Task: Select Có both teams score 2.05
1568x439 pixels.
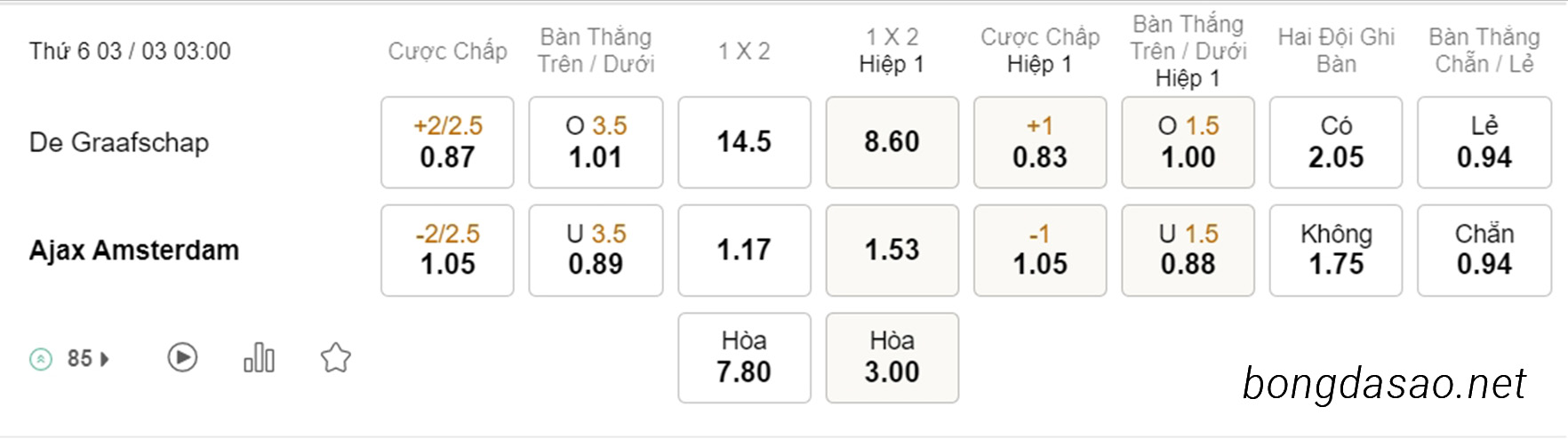Action: click(1336, 142)
